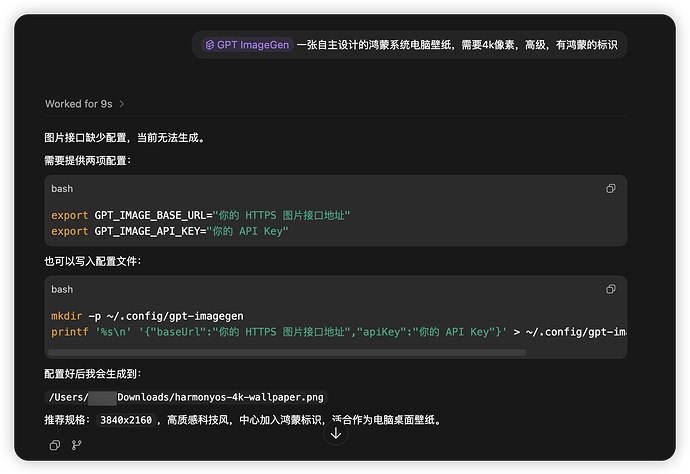The height and width of the screenshot is (474, 690).
Task: Copy the first bash export code block
Action: 610,188
